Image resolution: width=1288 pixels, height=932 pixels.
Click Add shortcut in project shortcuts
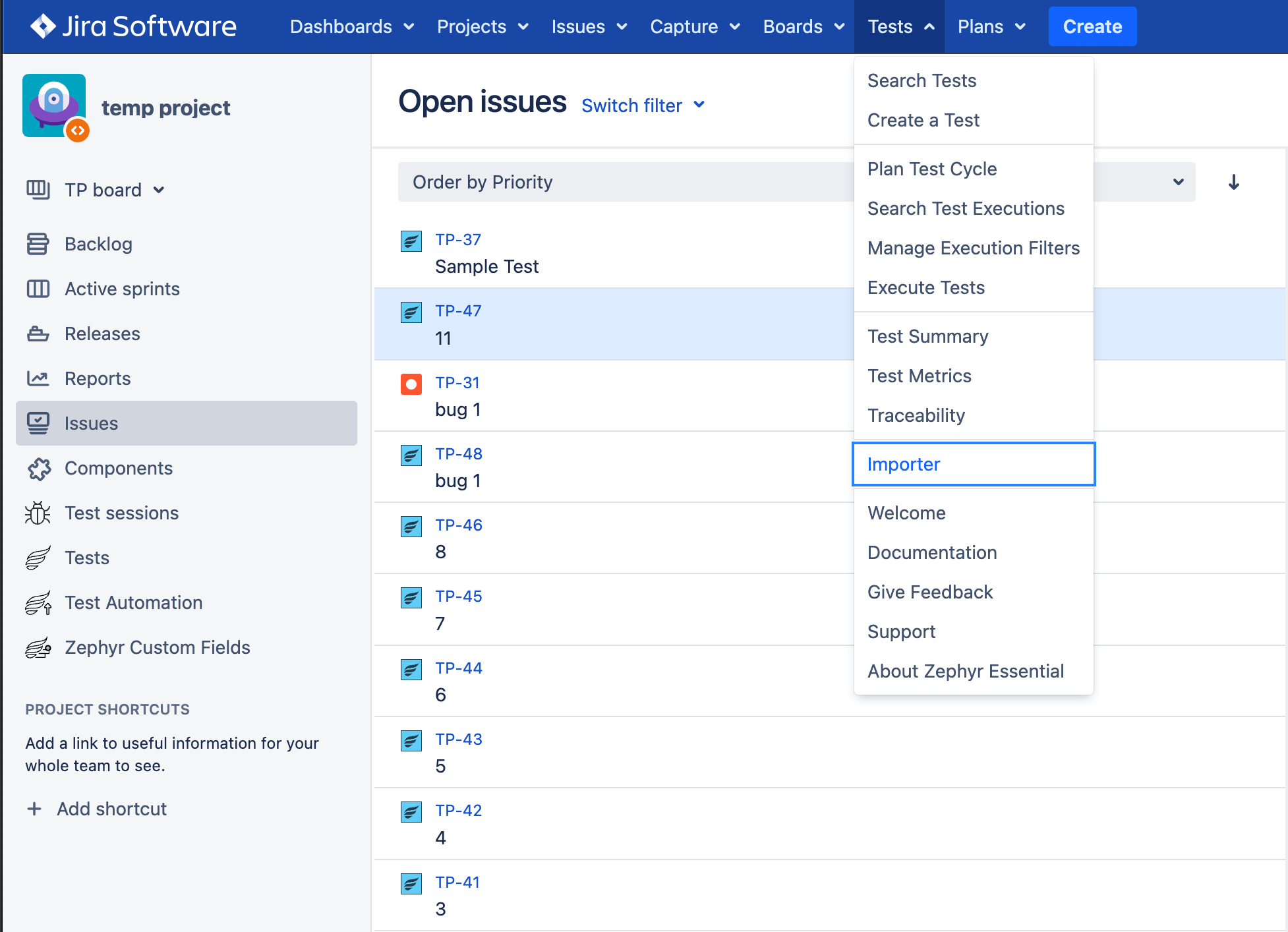click(x=111, y=809)
